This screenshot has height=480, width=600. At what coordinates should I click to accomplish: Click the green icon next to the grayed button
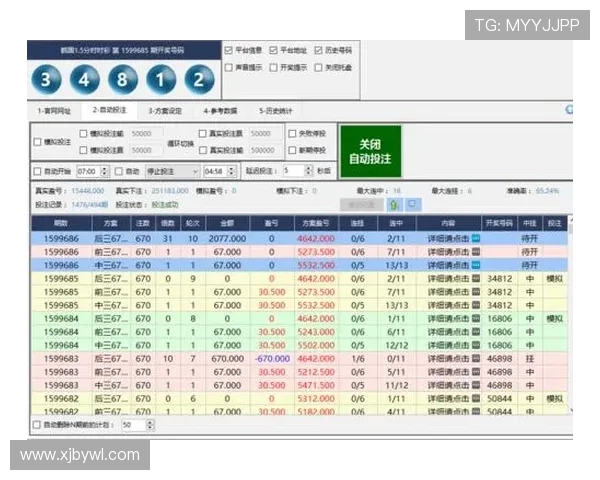[x=393, y=204]
